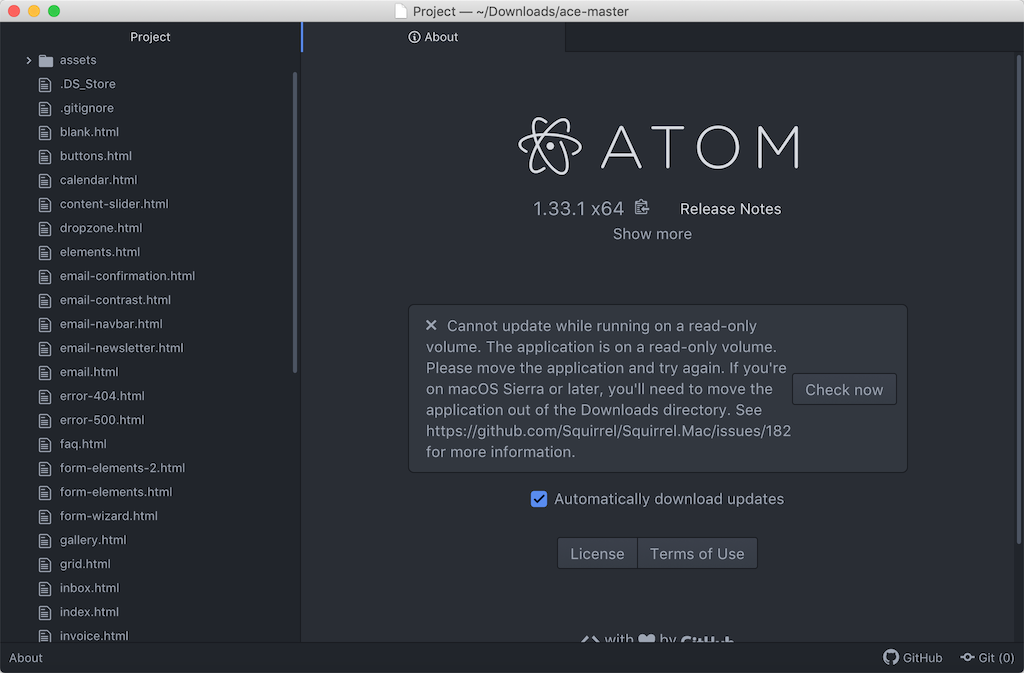
Task: Switch to the About tab
Action: pos(440,37)
